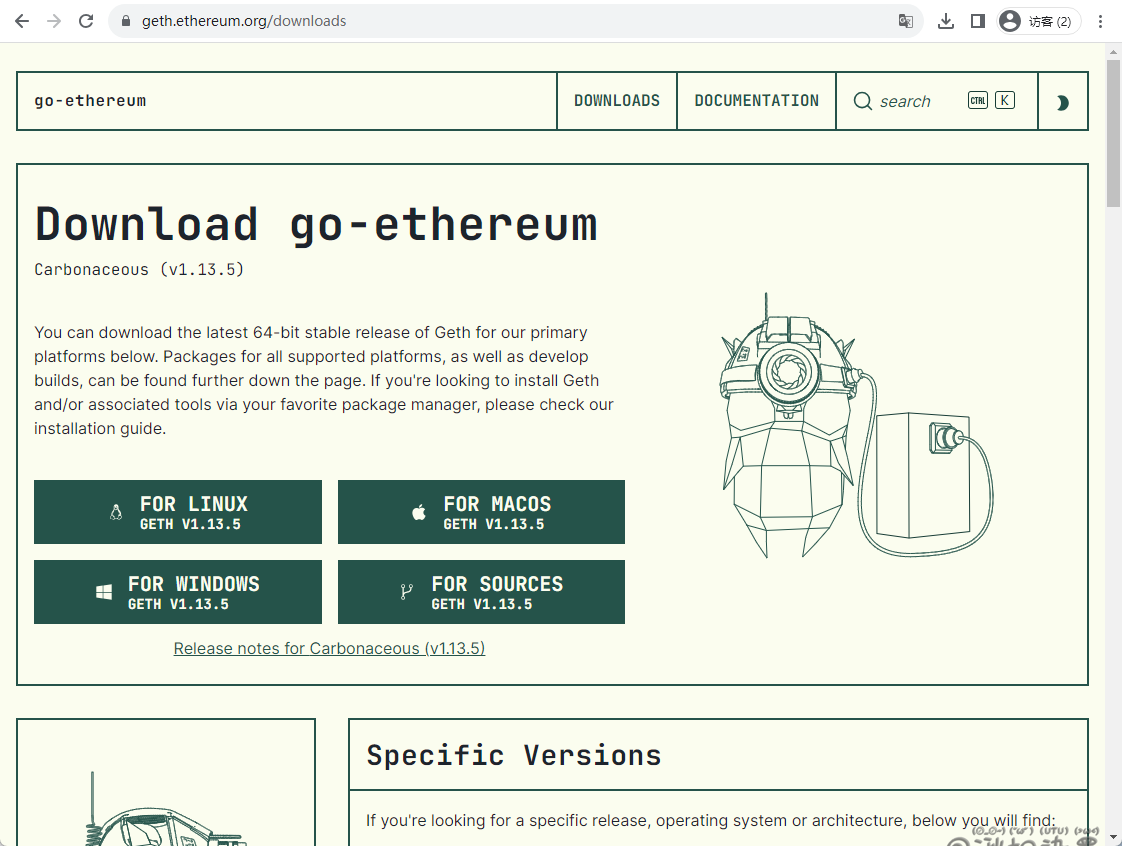This screenshot has width=1122, height=846.
Task: Download Geth for Linux
Action: pos(178,512)
